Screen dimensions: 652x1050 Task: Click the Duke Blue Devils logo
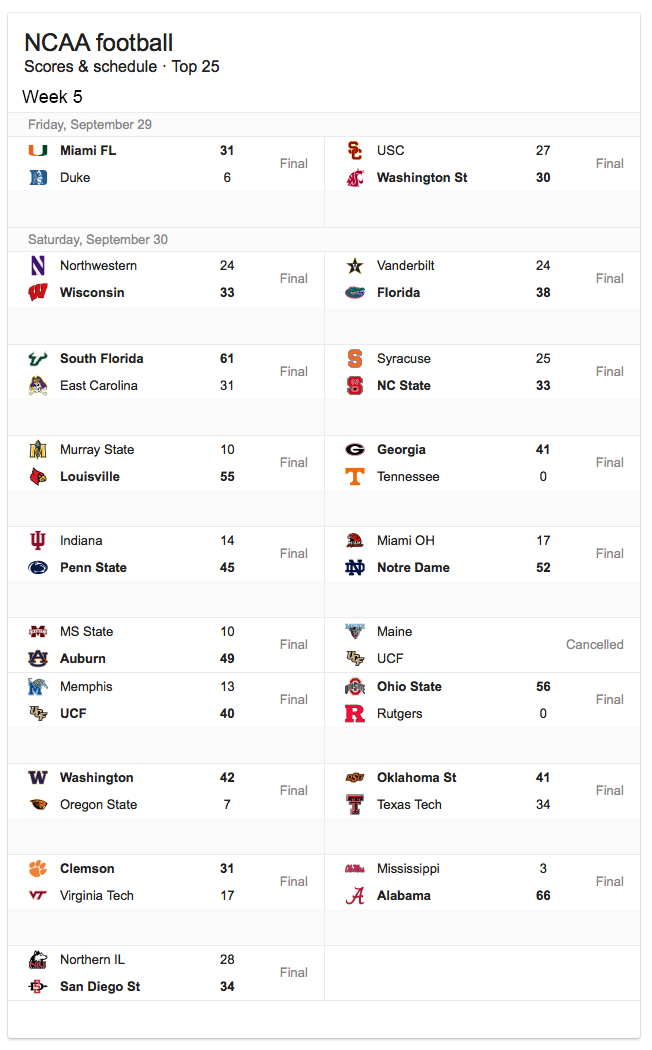[38, 178]
